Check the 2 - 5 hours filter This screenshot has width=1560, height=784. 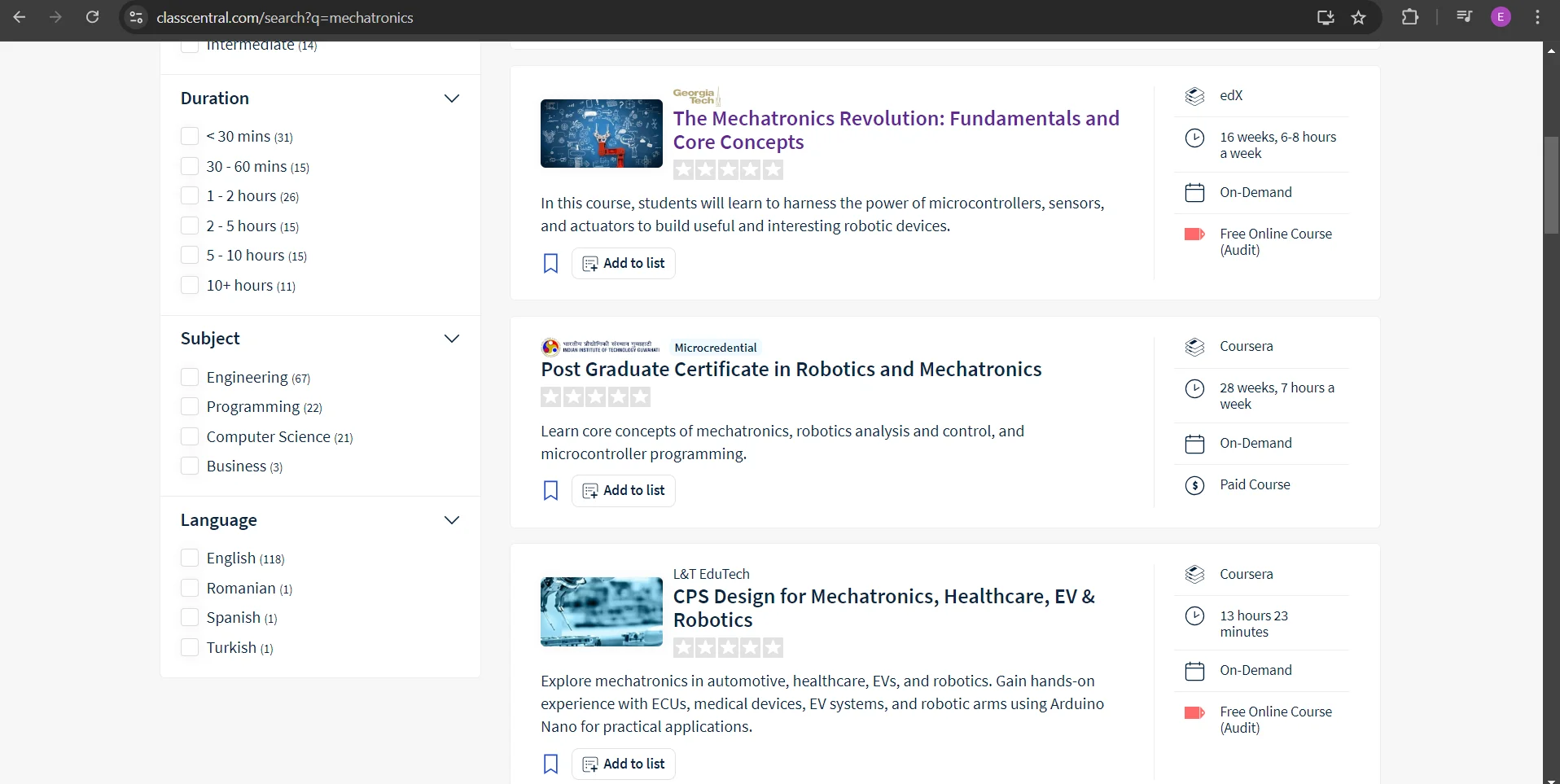[x=190, y=226]
